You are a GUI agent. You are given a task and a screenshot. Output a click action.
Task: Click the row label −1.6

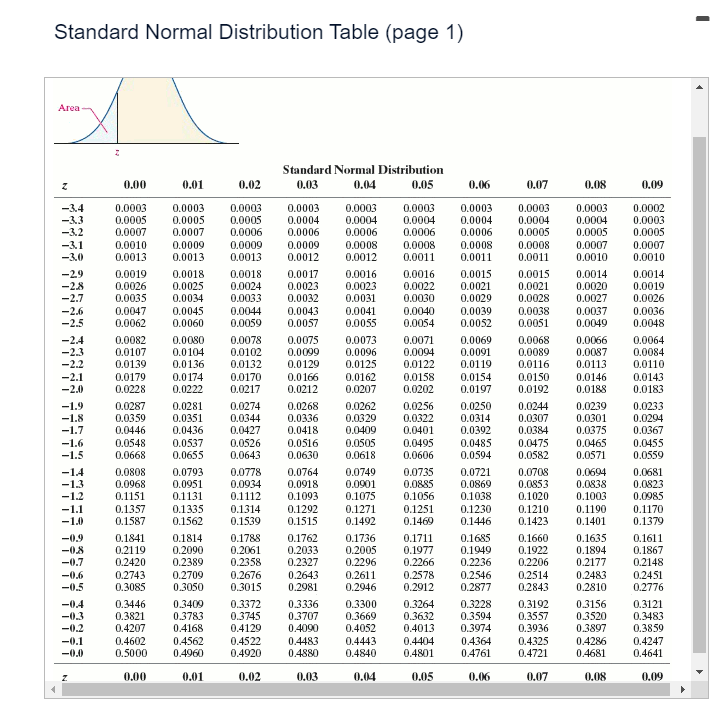73,443
